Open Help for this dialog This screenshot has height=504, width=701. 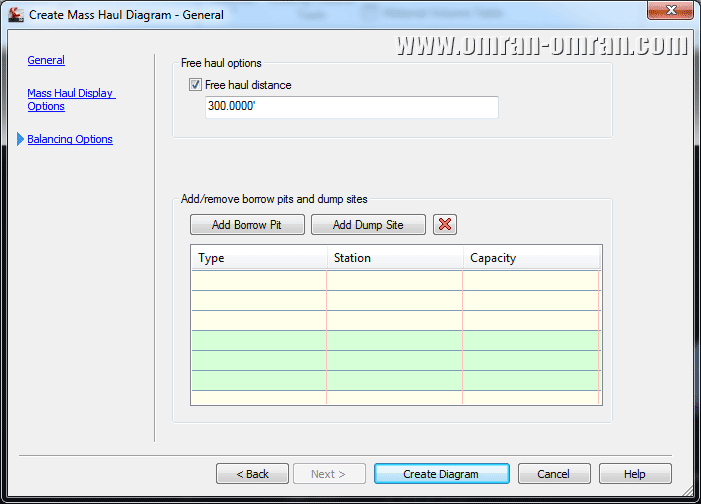(635, 474)
